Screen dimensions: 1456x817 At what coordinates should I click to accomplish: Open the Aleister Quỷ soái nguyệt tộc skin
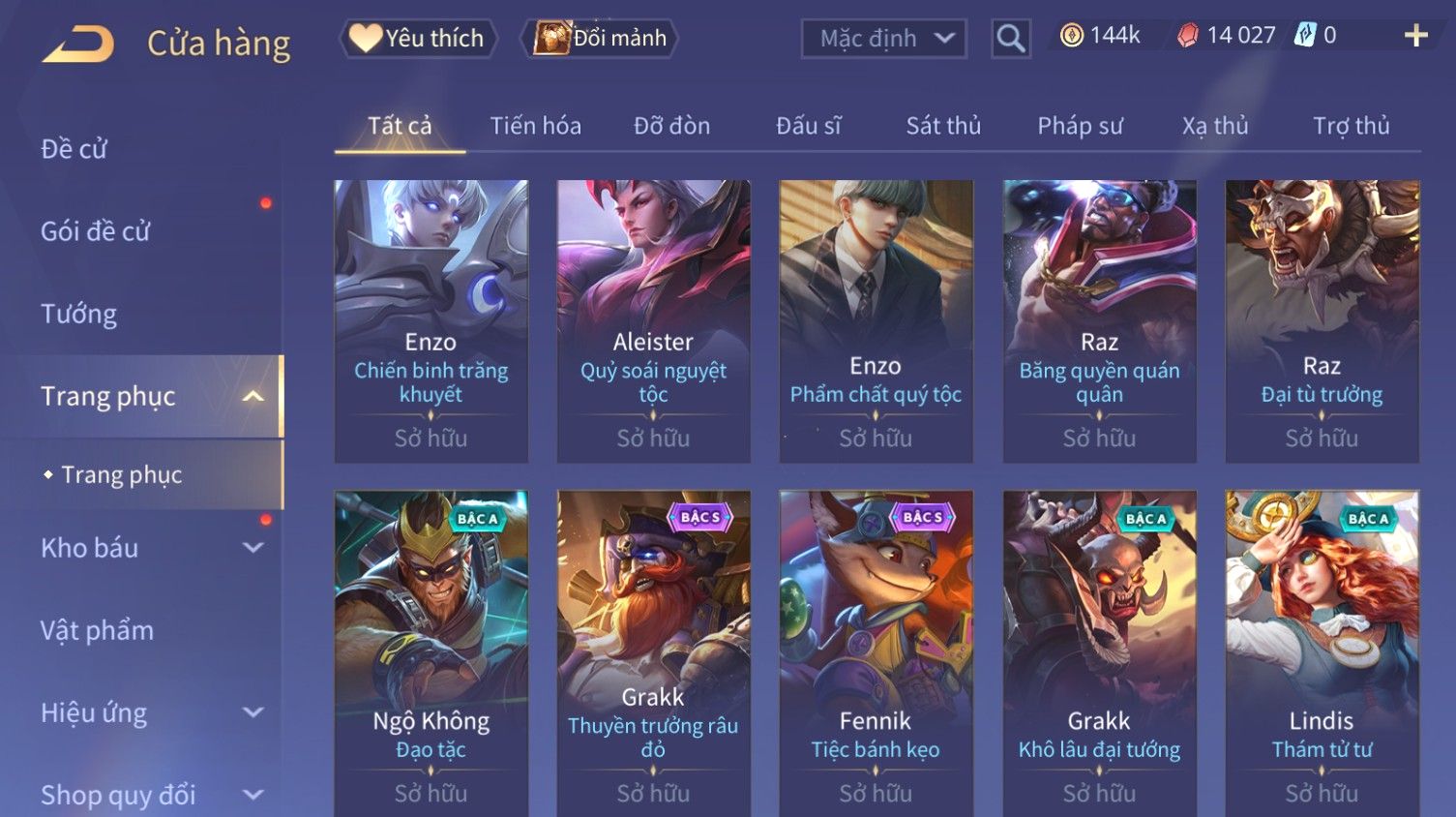653,320
